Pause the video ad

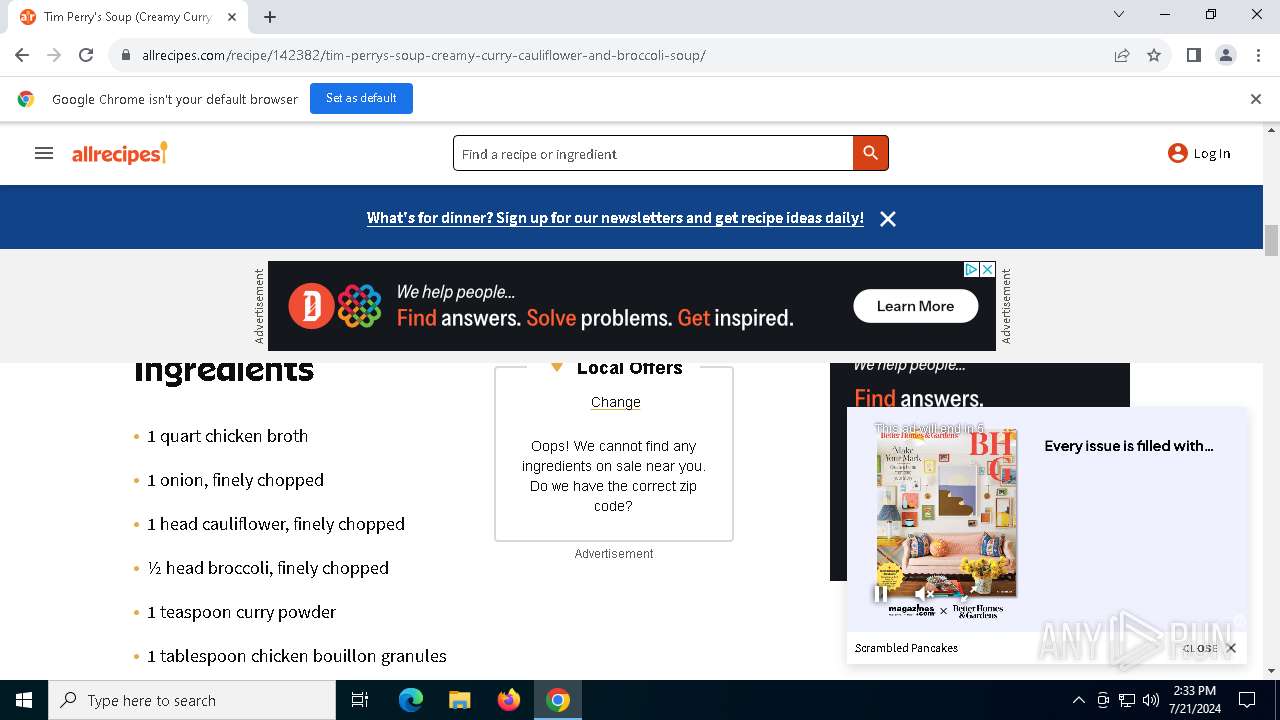coord(881,594)
